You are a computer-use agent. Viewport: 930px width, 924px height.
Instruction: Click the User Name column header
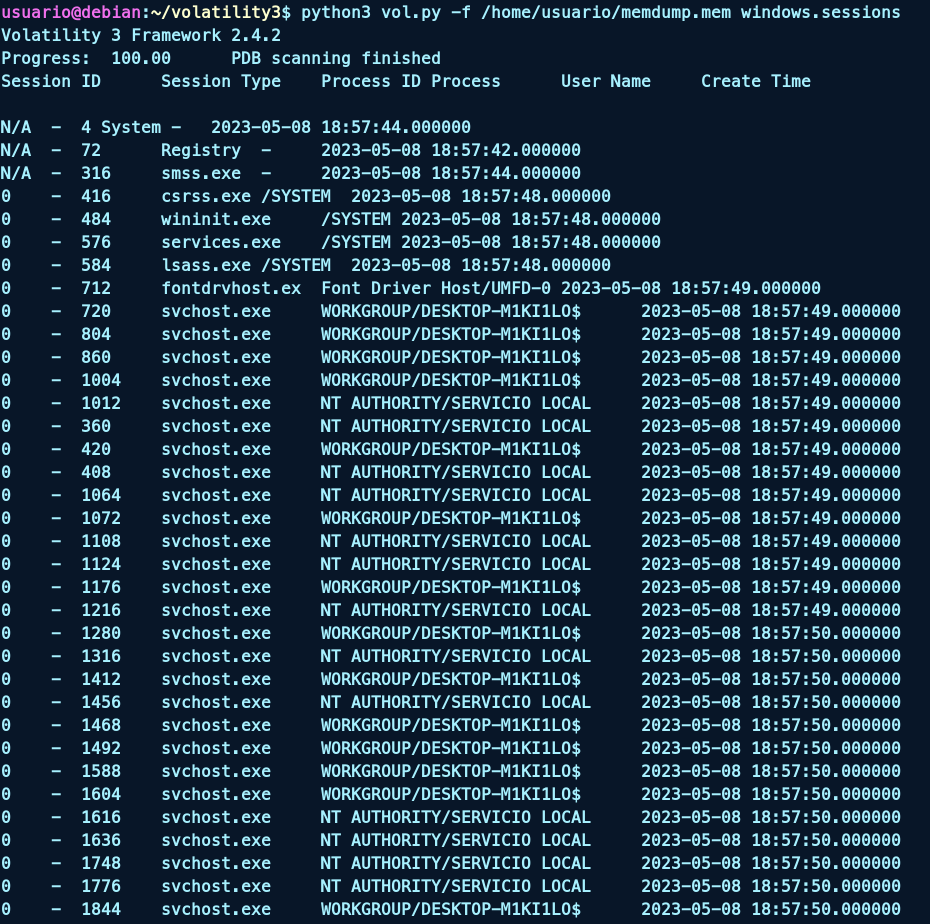click(605, 81)
